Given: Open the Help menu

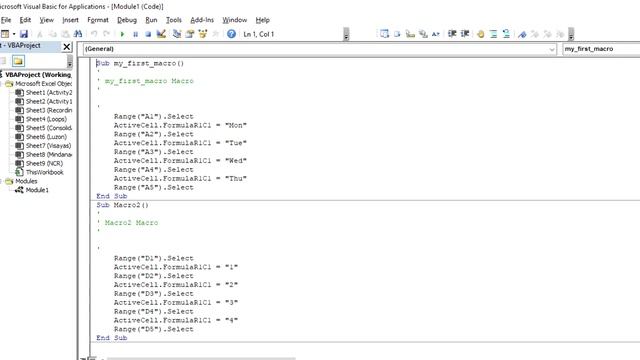Looking at the screenshot, I should pyautogui.click(x=262, y=20).
